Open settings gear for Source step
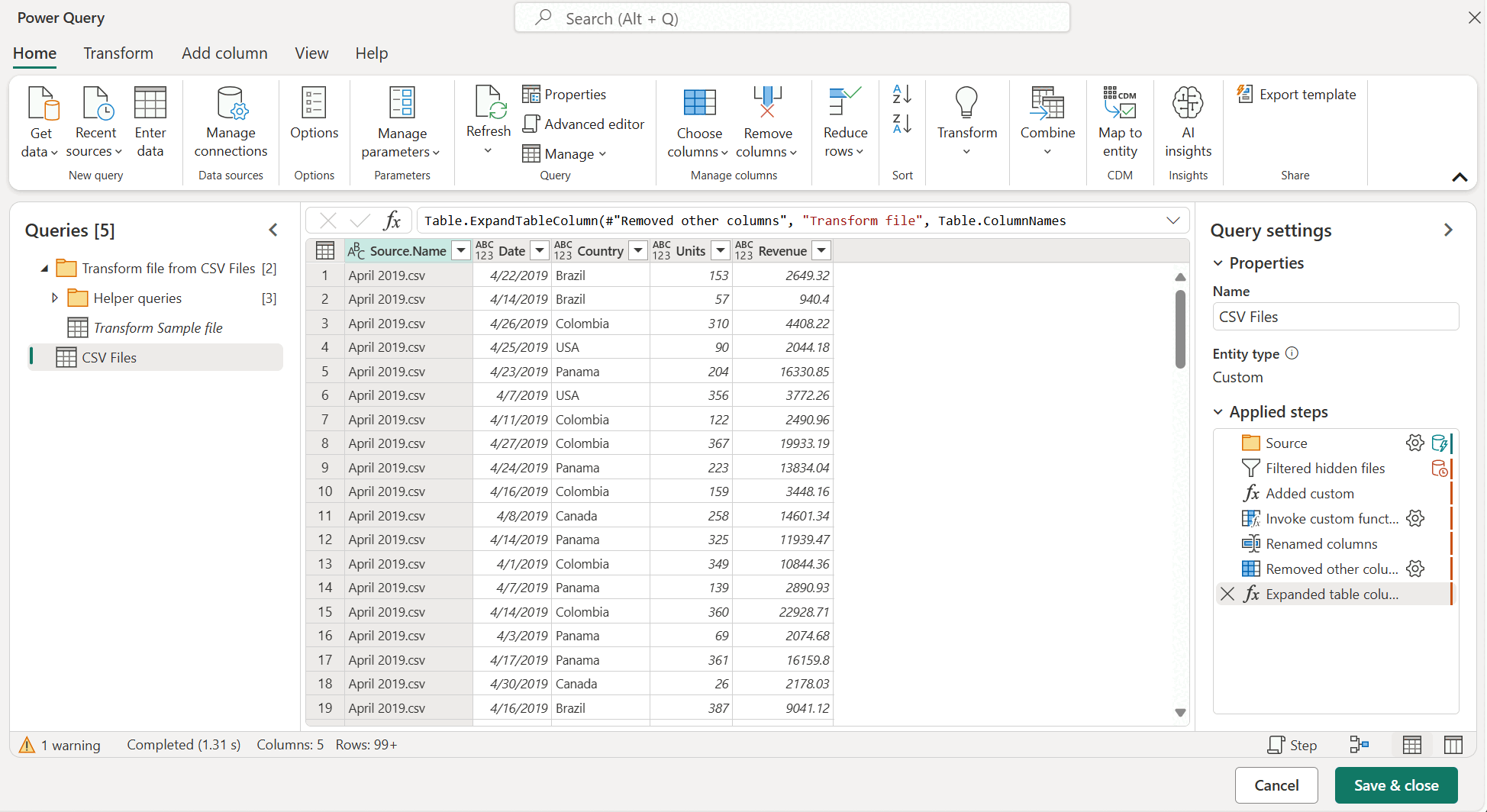The height and width of the screenshot is (812, 1487). [x=1414, y=443]
